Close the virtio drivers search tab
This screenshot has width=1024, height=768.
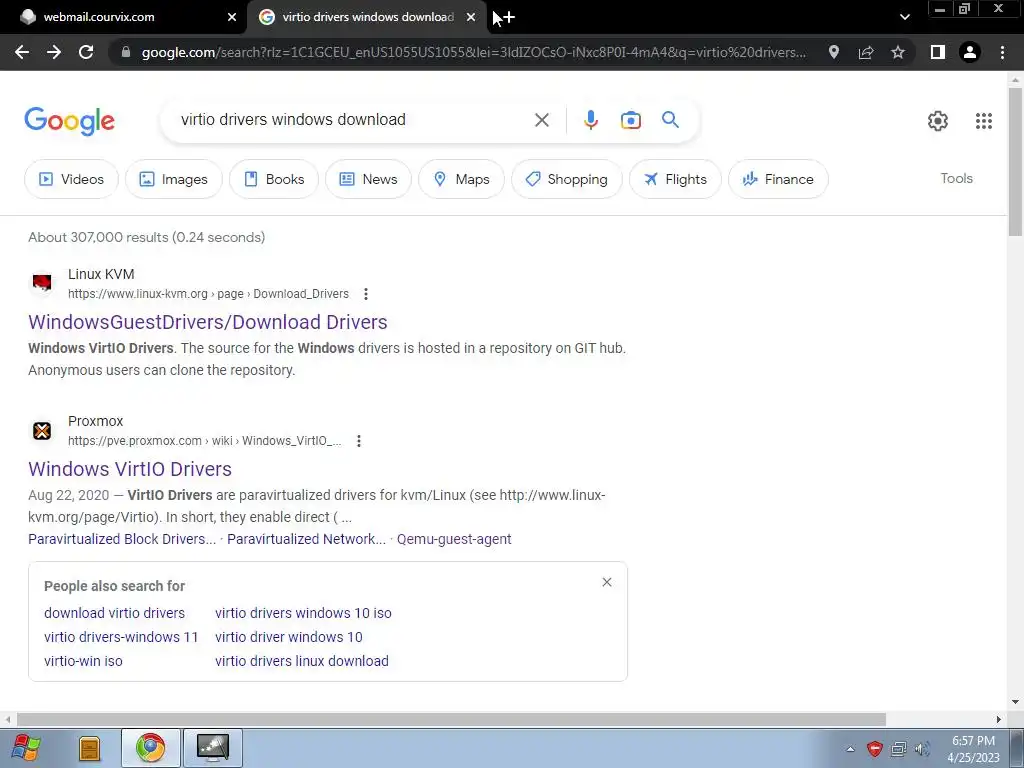[471, 17]
